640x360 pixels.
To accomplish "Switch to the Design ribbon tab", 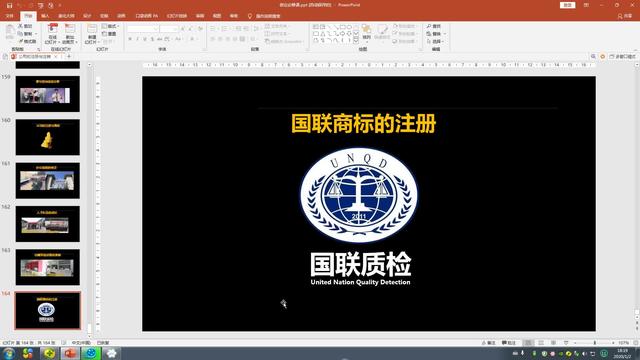I will [87, 16].
